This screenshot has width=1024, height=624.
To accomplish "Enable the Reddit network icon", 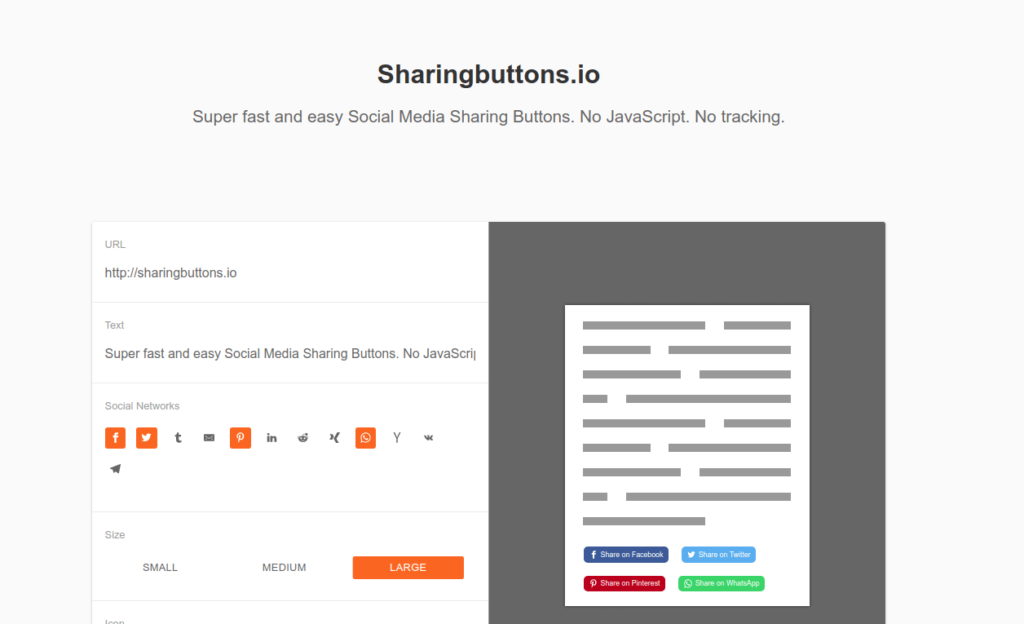I will click(303, 437).
